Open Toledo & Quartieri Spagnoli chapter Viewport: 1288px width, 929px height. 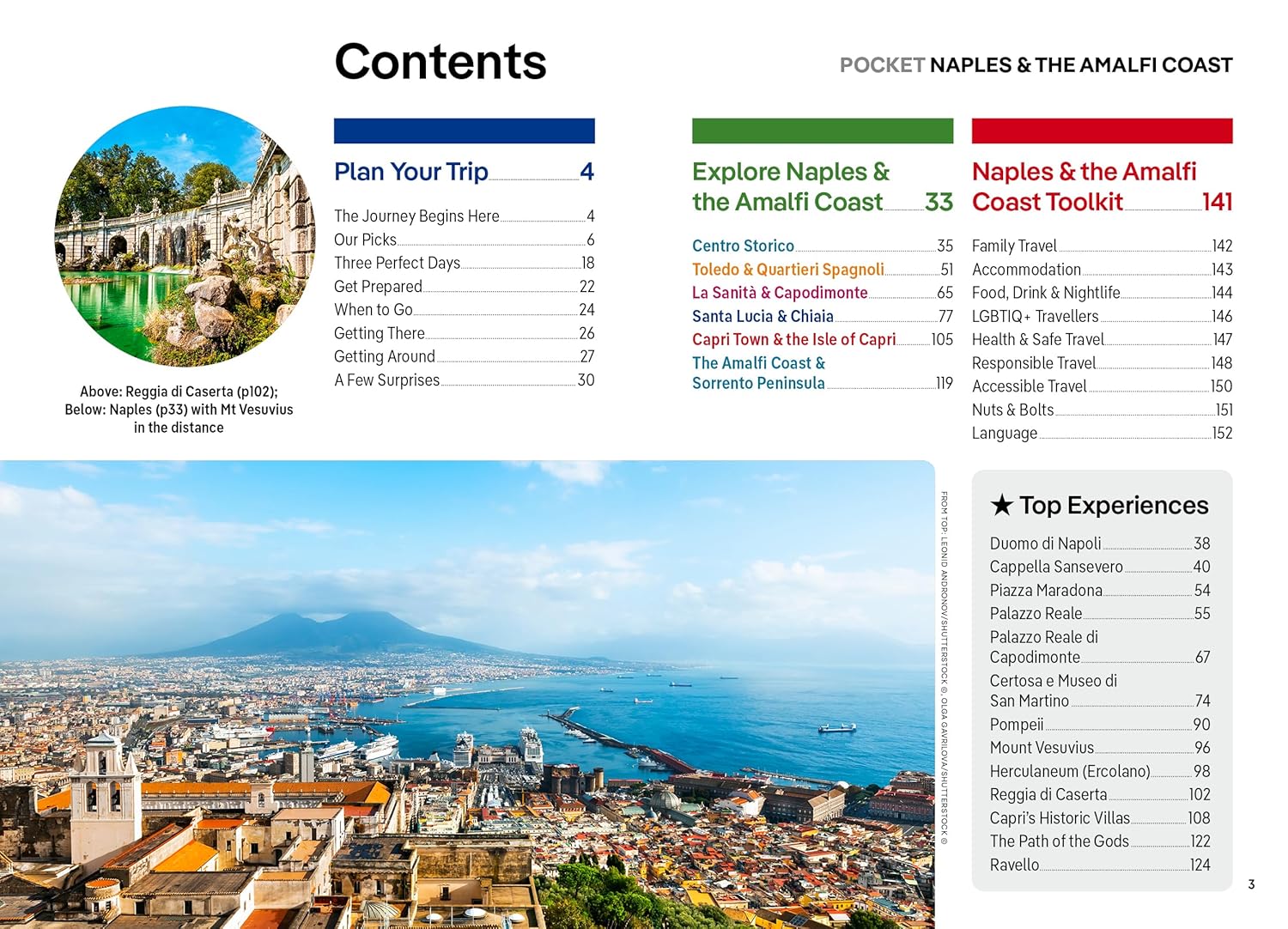click(x=787, y=270)
